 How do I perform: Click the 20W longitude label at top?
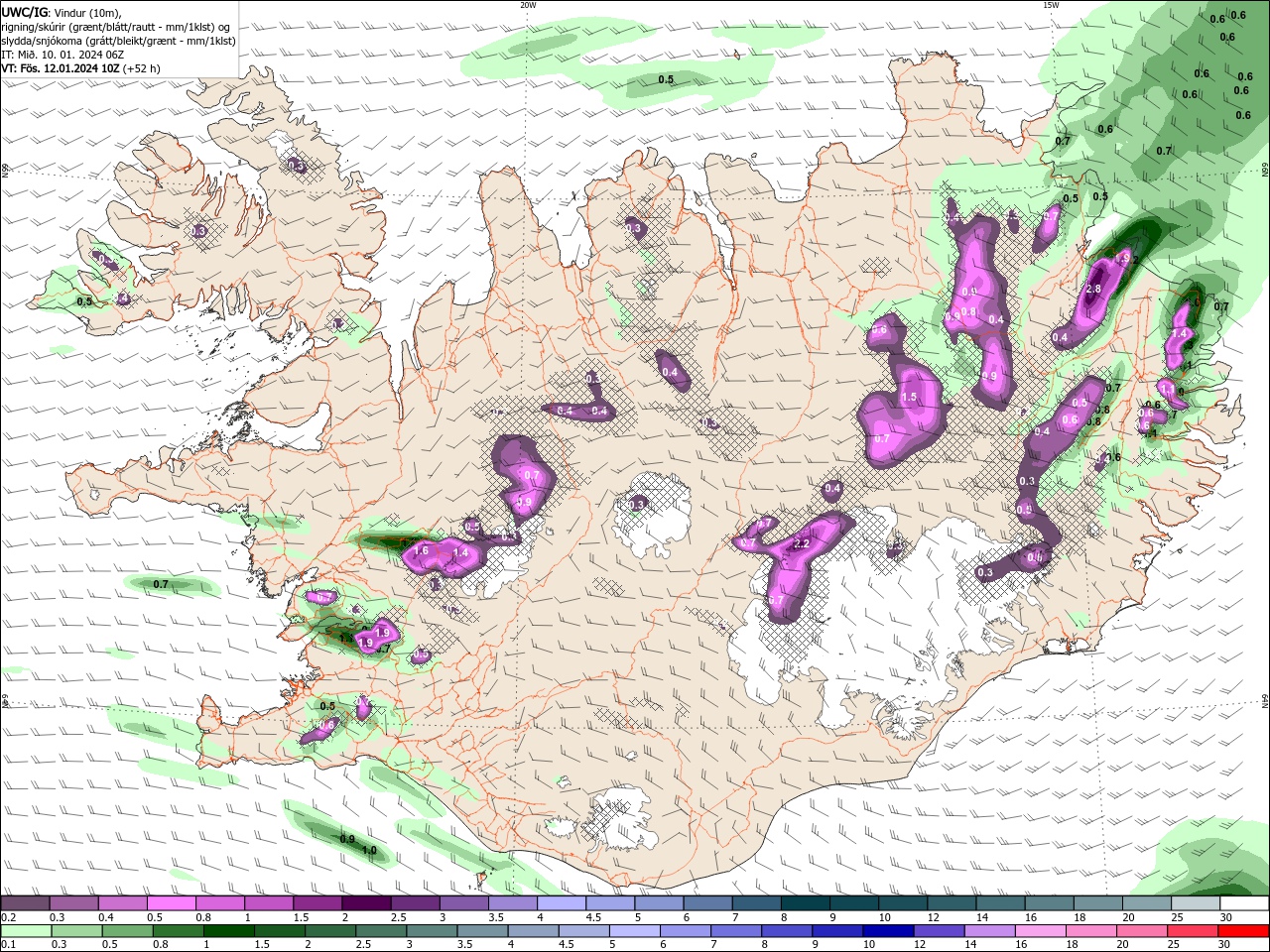(528, 5)
